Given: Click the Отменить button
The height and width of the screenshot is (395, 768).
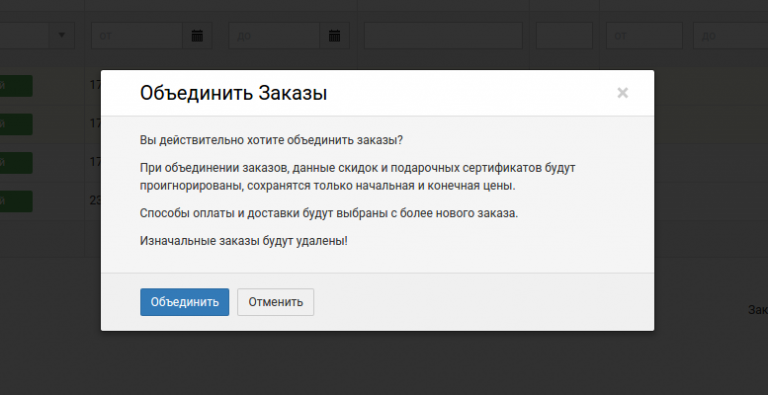Looking at the screenshot, I should pyautogui.click(x=276, y=302).
